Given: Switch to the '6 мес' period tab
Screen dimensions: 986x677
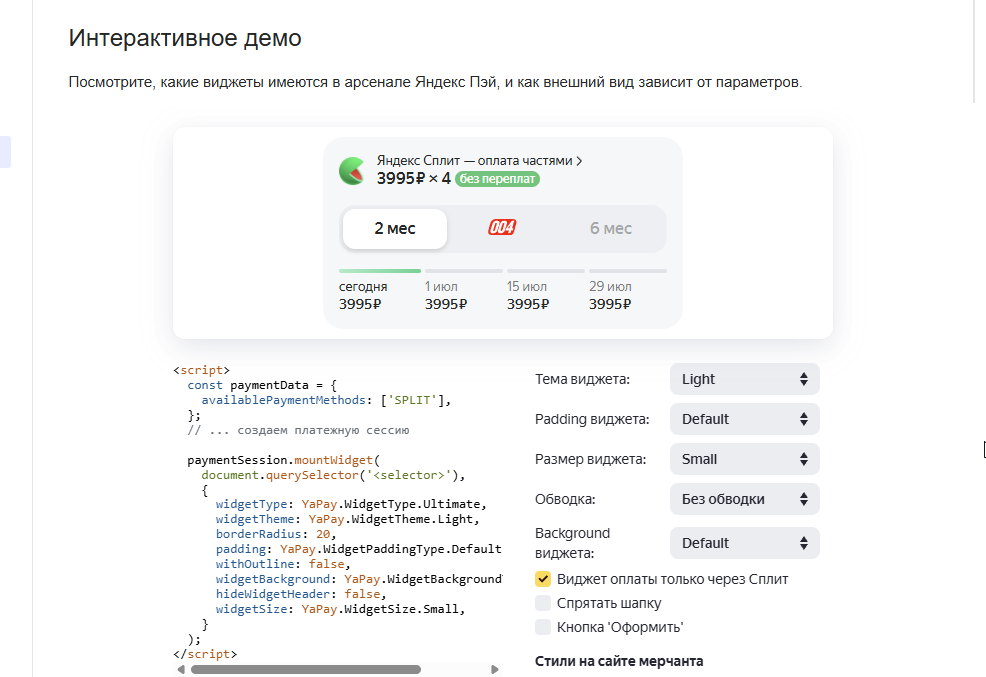Looking at the screenshot, I should 611,229.
